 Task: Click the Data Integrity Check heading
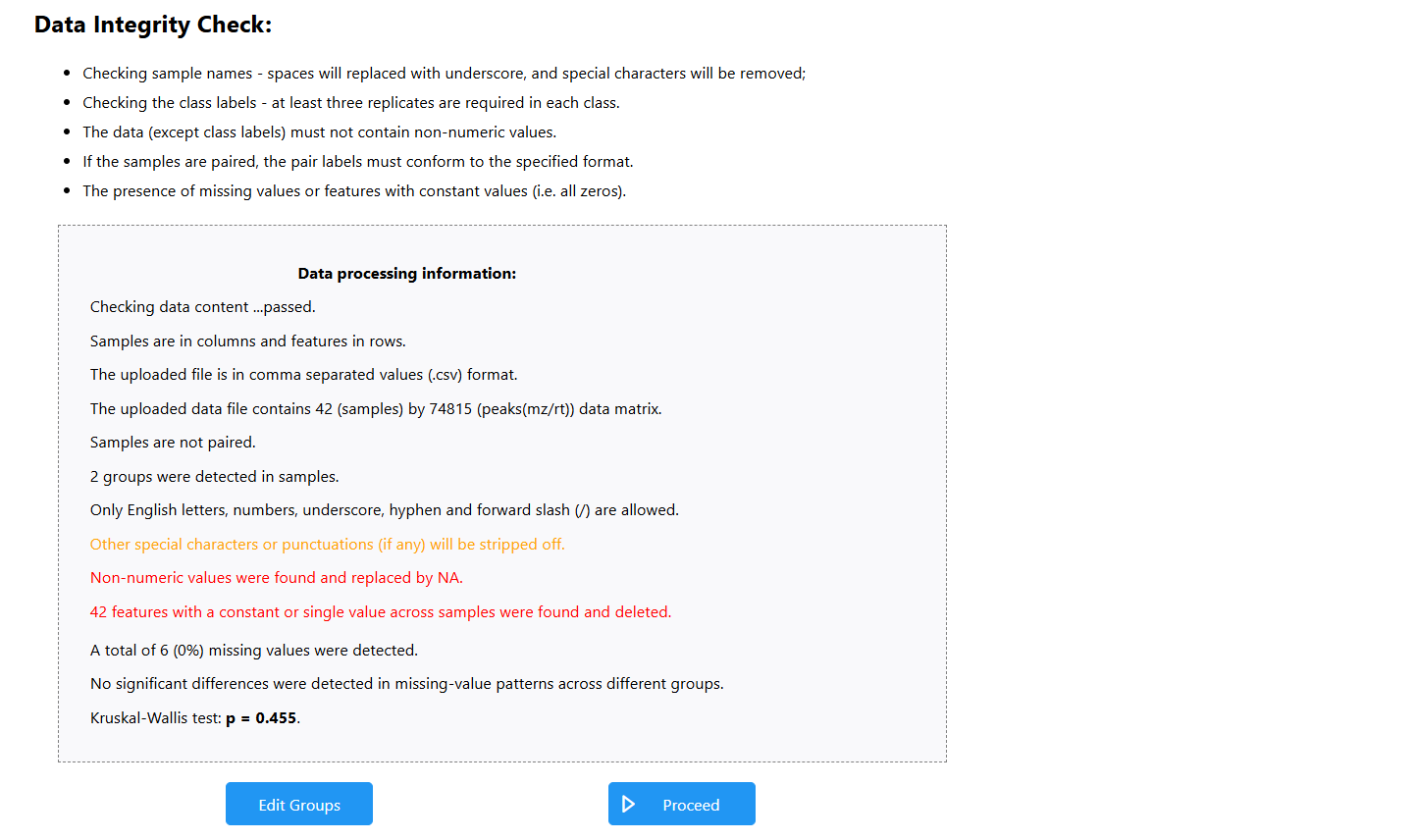(x=153, y=25)
